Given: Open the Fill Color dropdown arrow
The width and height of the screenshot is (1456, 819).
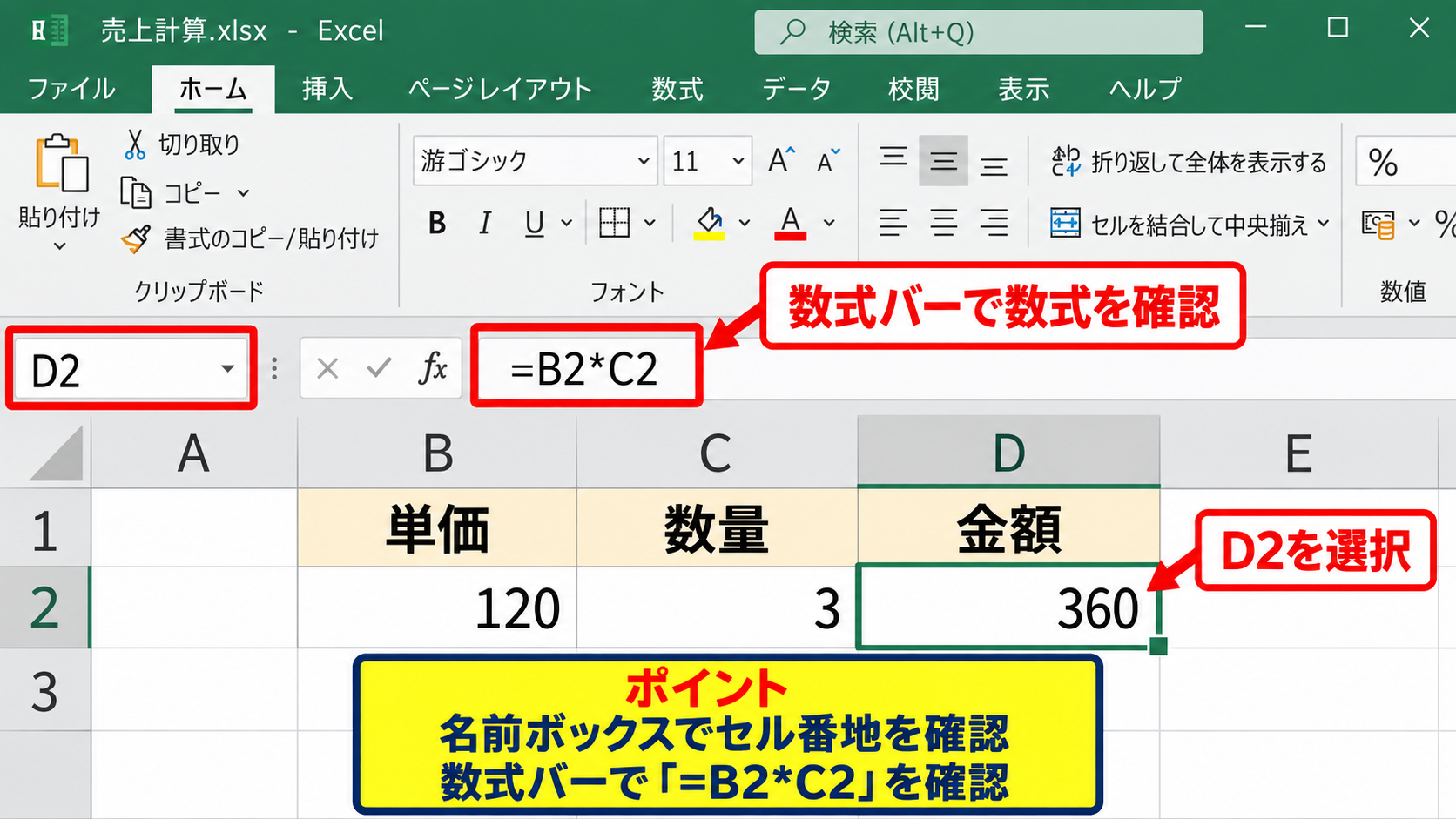Looking at the screenshot, I should [745, 224].
